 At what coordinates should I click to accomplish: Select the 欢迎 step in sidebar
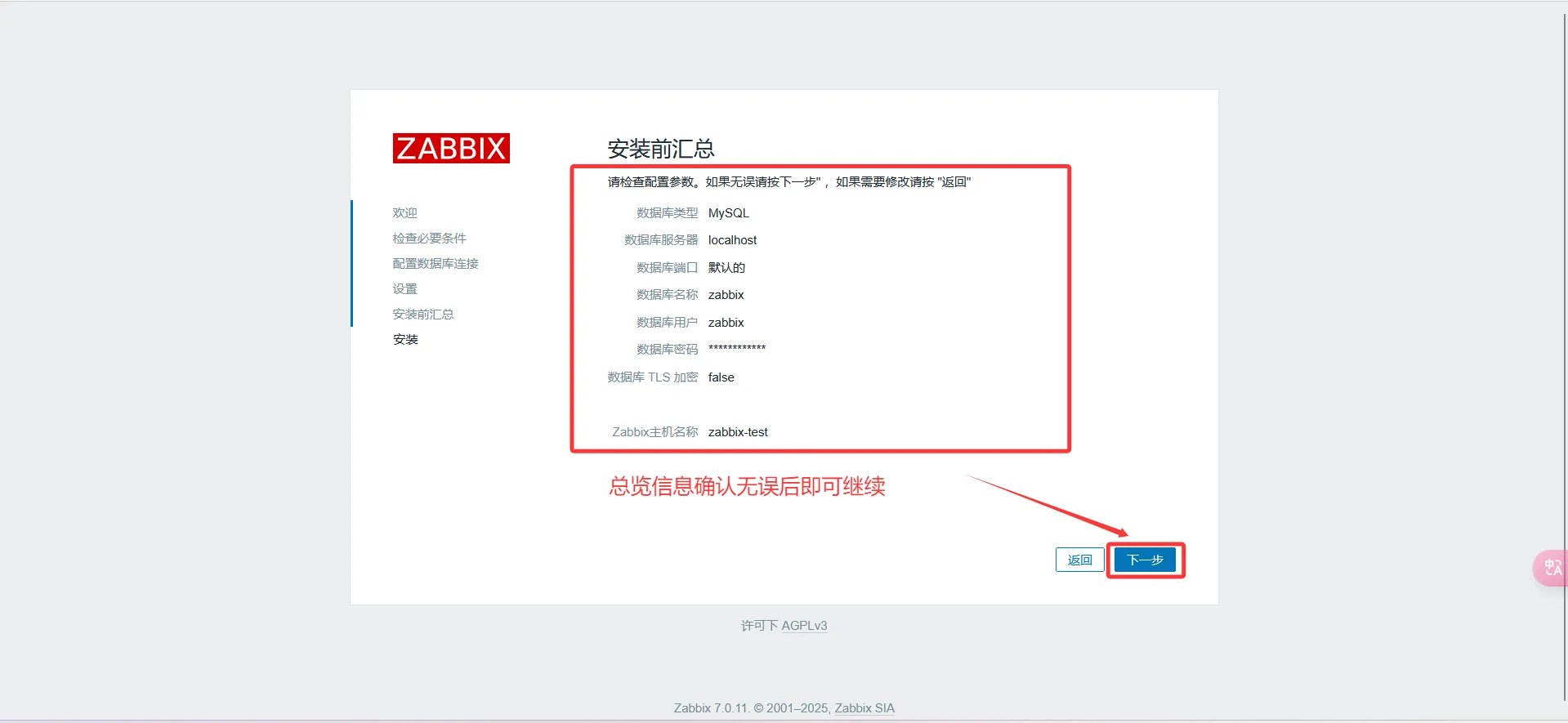[x=404, y=212]
